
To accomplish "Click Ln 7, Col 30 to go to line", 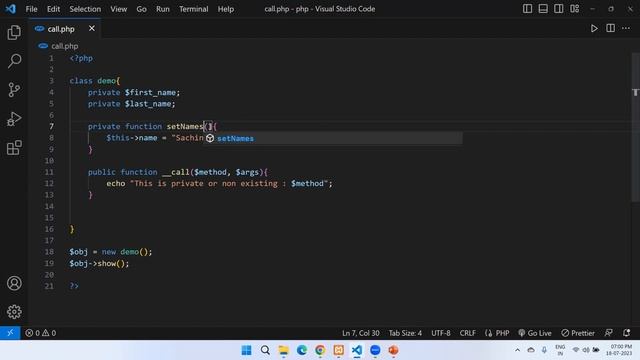I will 360,333.
